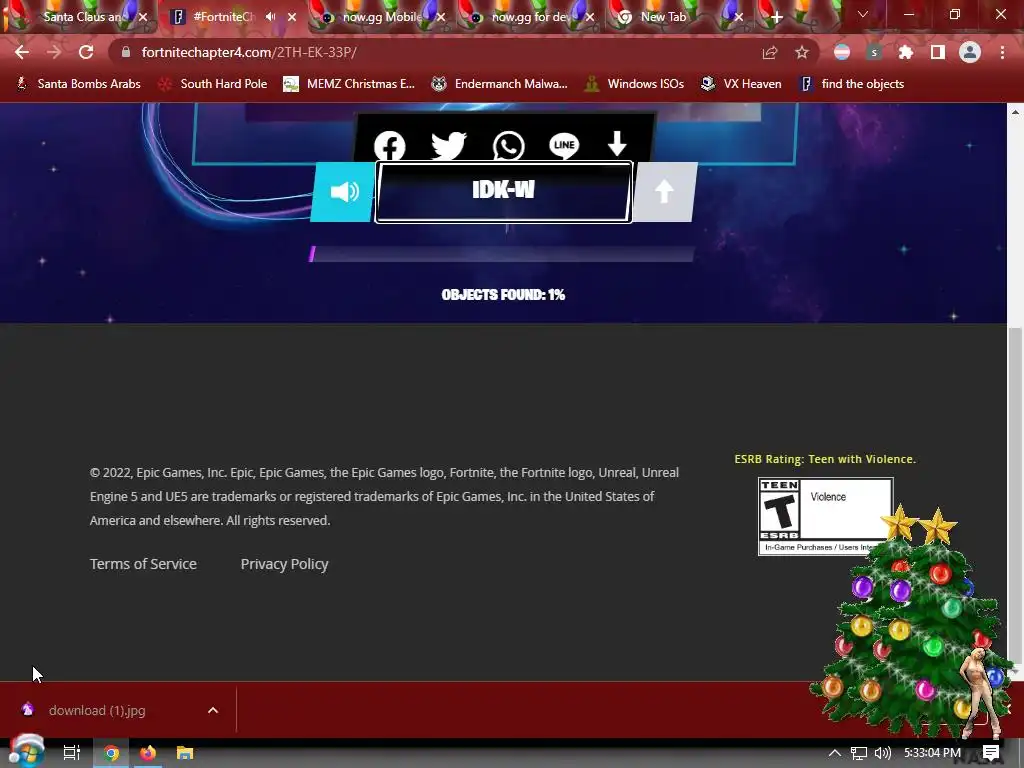View site info via lock icon

click(x=126, y=52)
